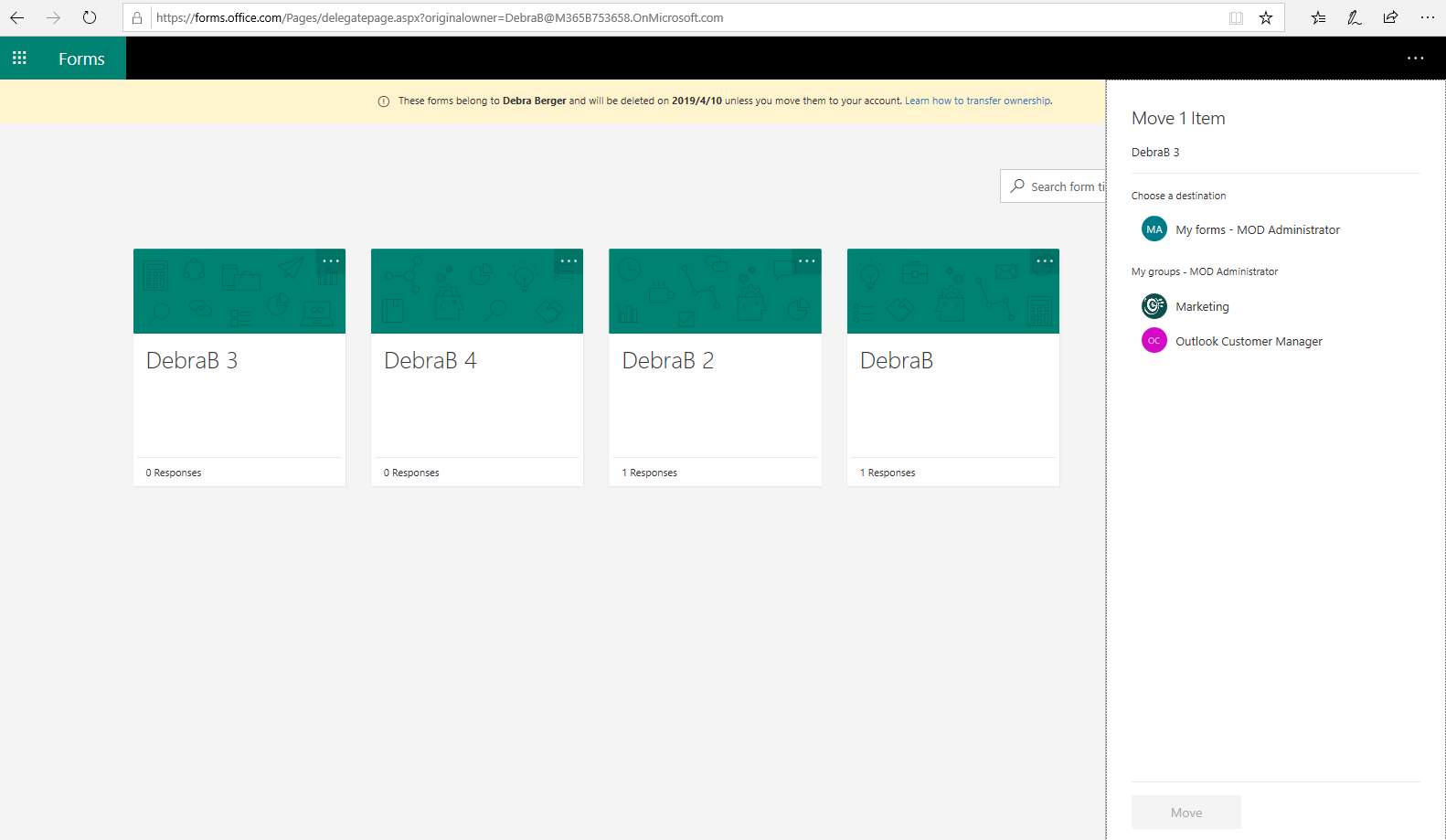The height and width of the screenshot is (840, 1446).
Task: Click the Forms home title
Action: point(81,58)
